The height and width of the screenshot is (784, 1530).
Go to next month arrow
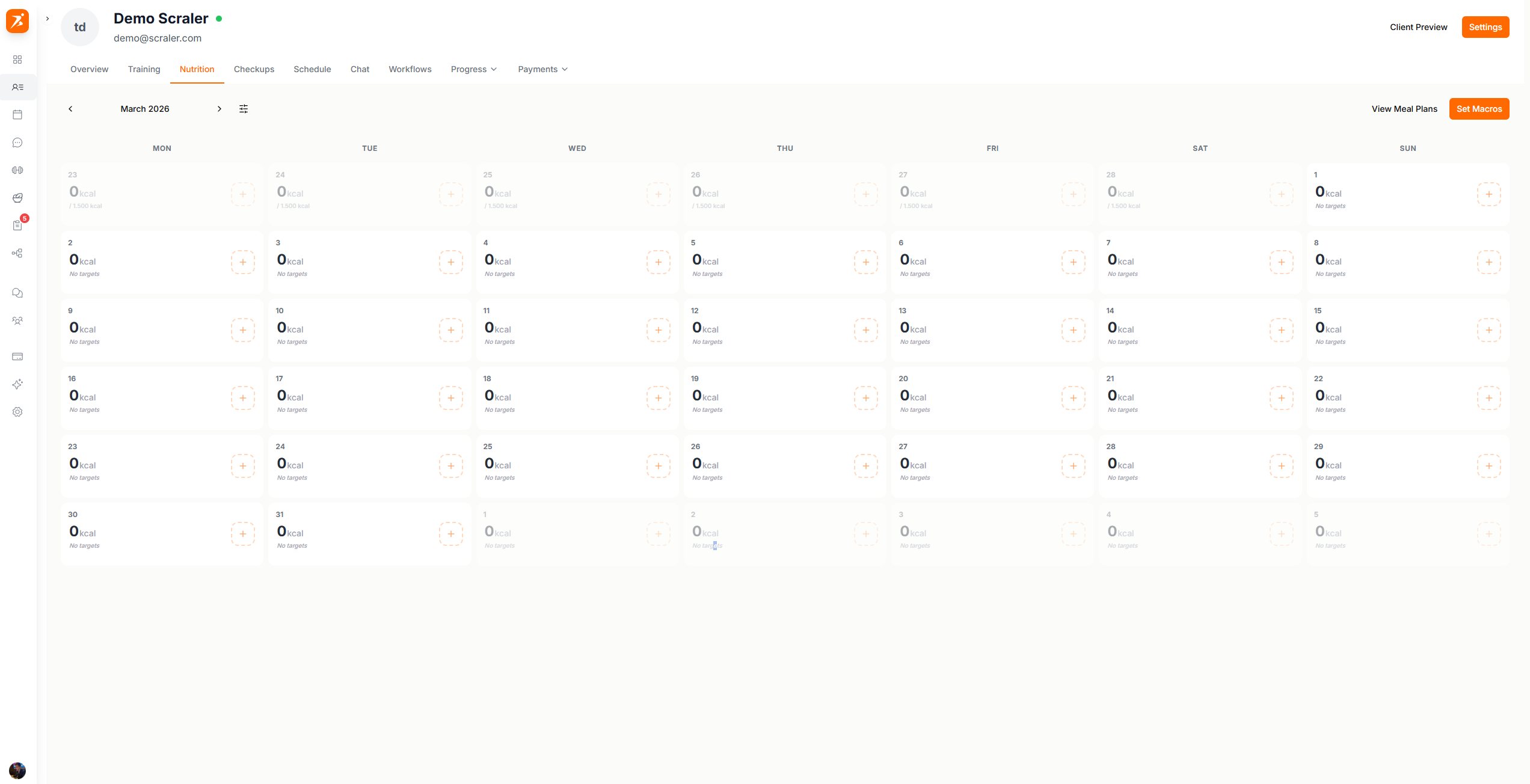coord(219,109)
